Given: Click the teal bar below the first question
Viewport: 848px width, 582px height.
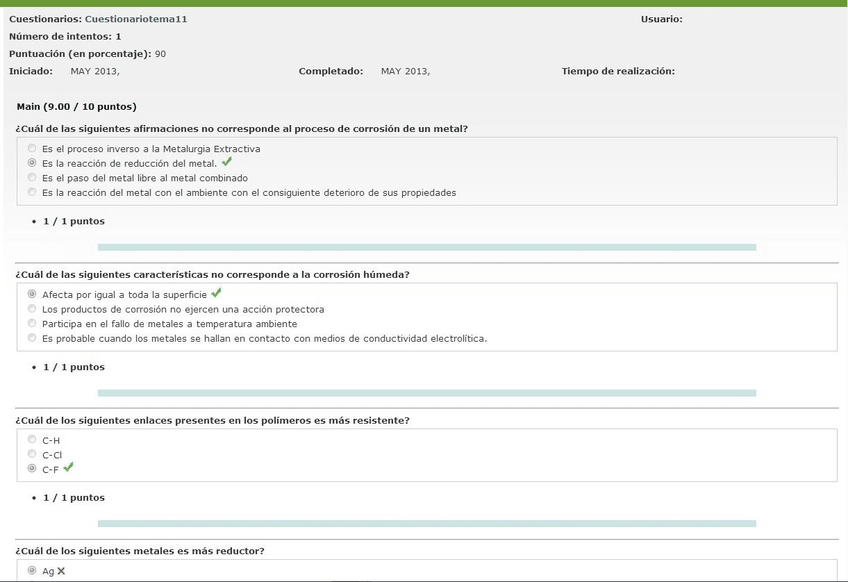Looking at the screenshot, I should 426,247.
